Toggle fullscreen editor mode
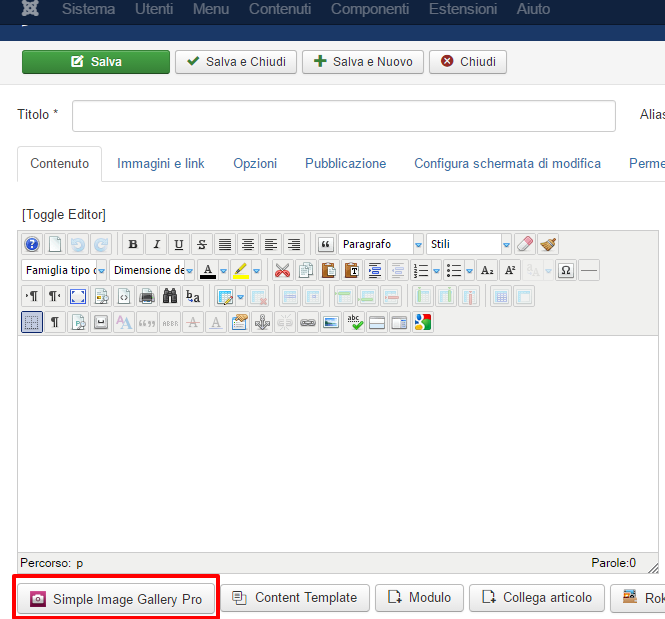The width and height of the screenshot is (665, 619). (x=78, y=296)
